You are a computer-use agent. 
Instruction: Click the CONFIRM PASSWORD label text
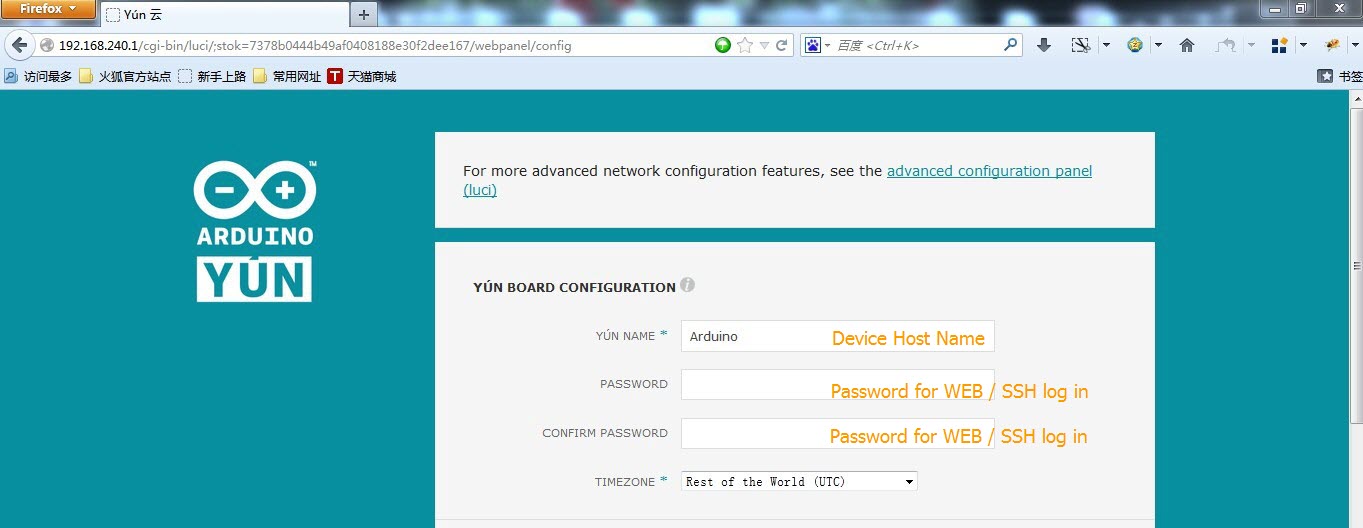pos(604,433)
